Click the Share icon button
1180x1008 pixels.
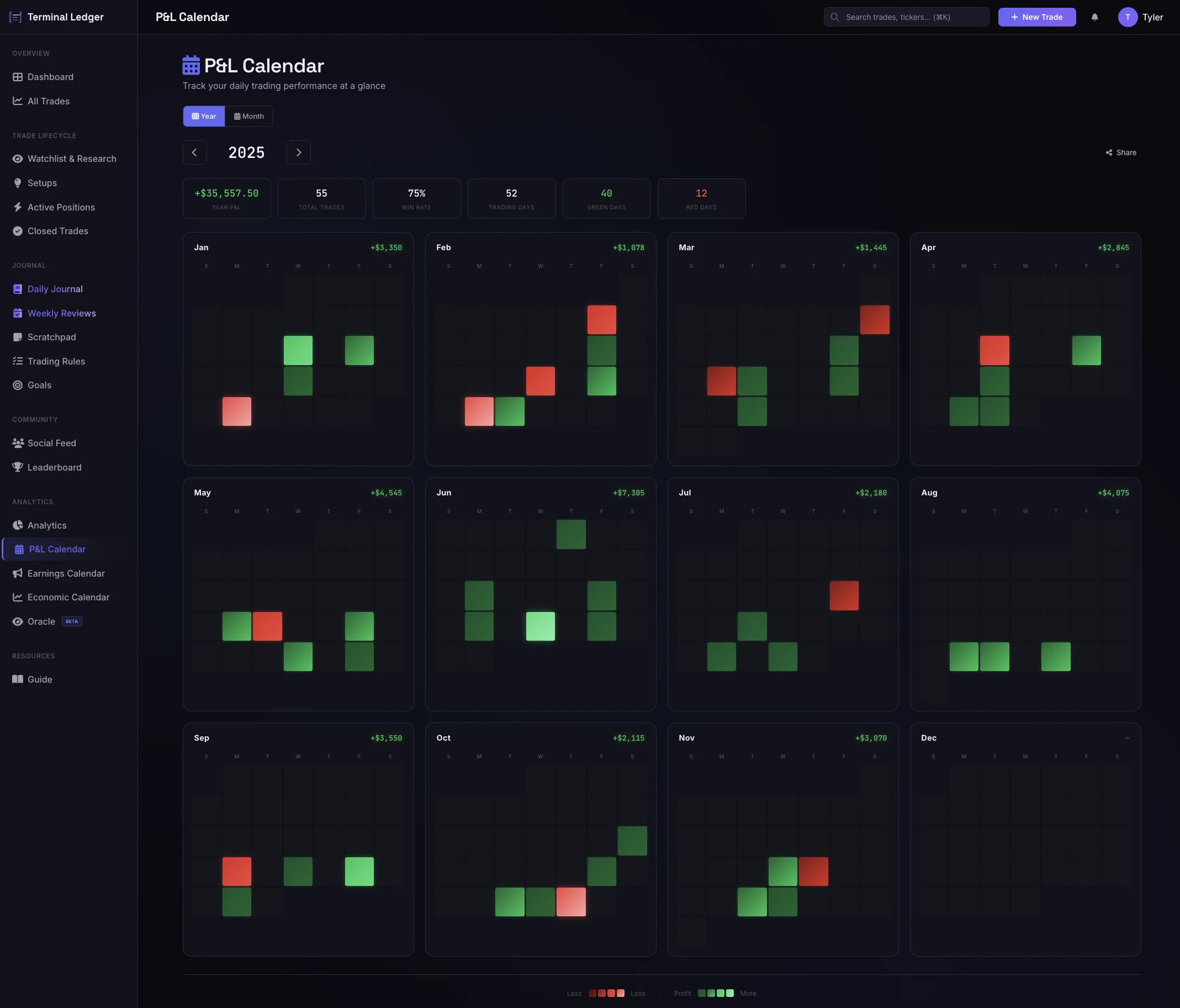pyautogui.click(x=1120, y=152)
